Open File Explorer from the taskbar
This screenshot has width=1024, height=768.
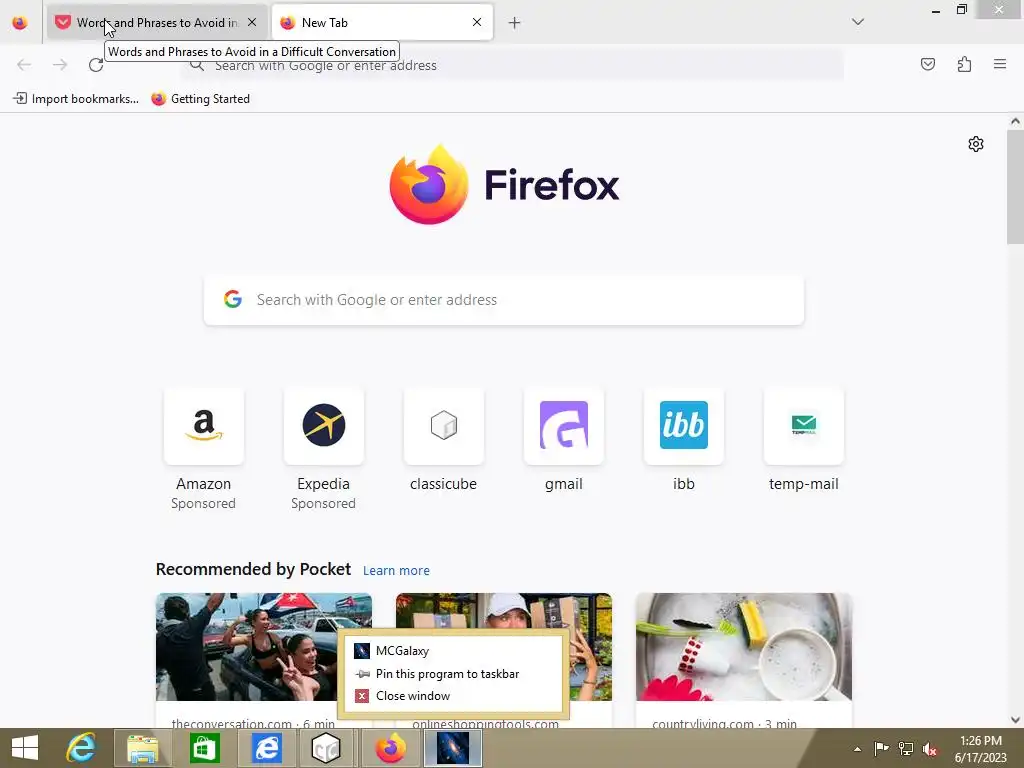(x=143, y=748)
